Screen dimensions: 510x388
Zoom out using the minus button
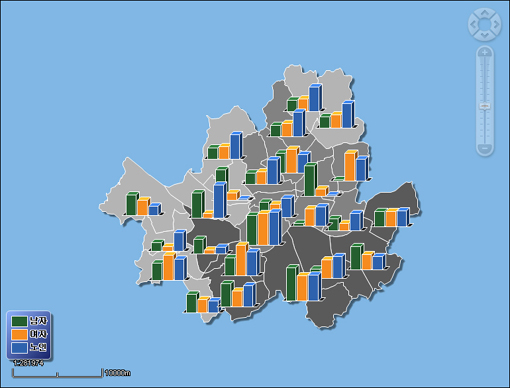[485, 148]
